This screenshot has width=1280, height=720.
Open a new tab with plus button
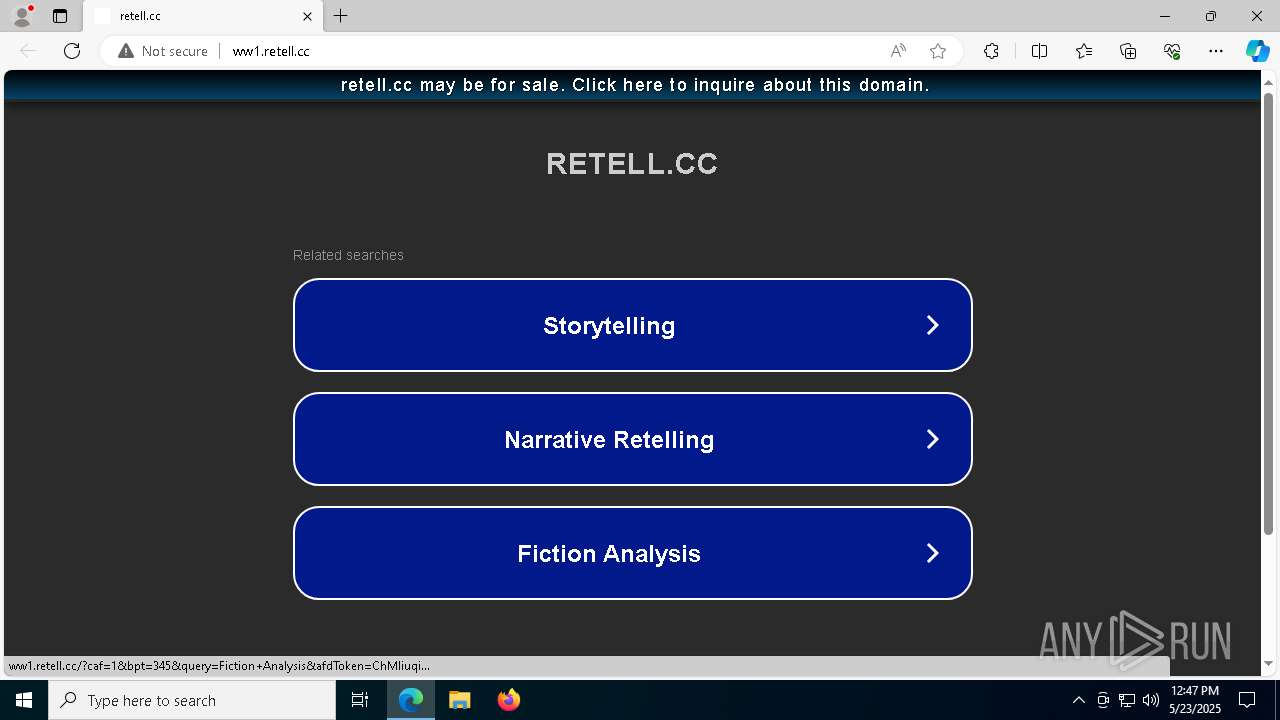click(x=341, y=16)
